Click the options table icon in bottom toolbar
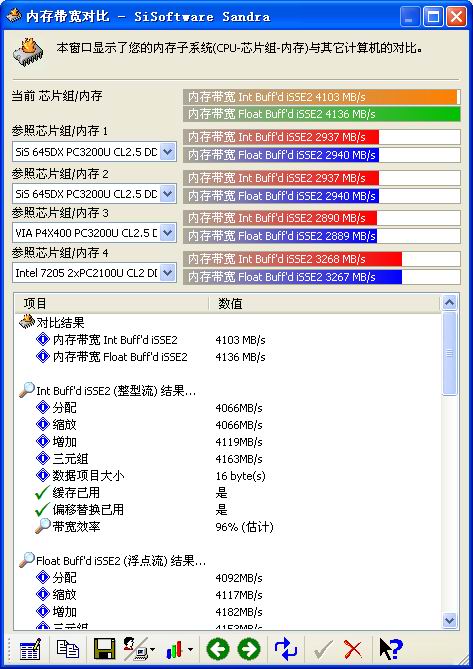This screenshot has height=669, width=473. click(30, 649)
